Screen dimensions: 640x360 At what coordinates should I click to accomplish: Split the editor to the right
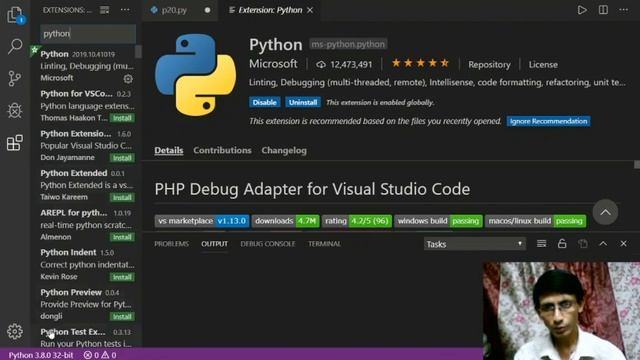click(x=603, y=10)
